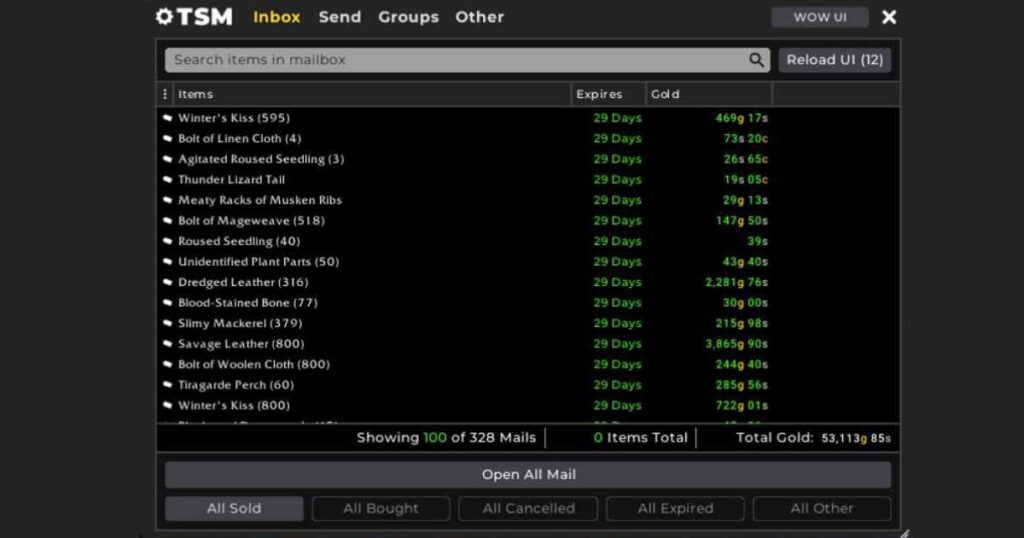Image resolution: width=1024 pixels, height=538 pixels.
Task: Choose the All Expired filter button
Action: click(x=675, y=508)
